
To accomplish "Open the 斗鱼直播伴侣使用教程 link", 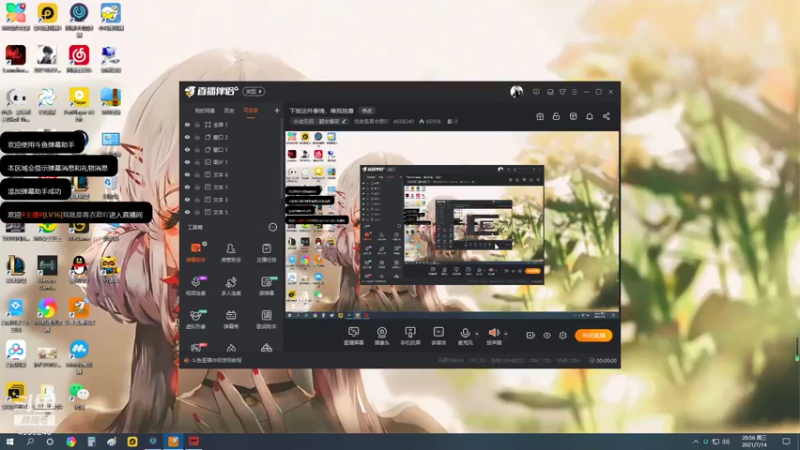I will 216,360.
